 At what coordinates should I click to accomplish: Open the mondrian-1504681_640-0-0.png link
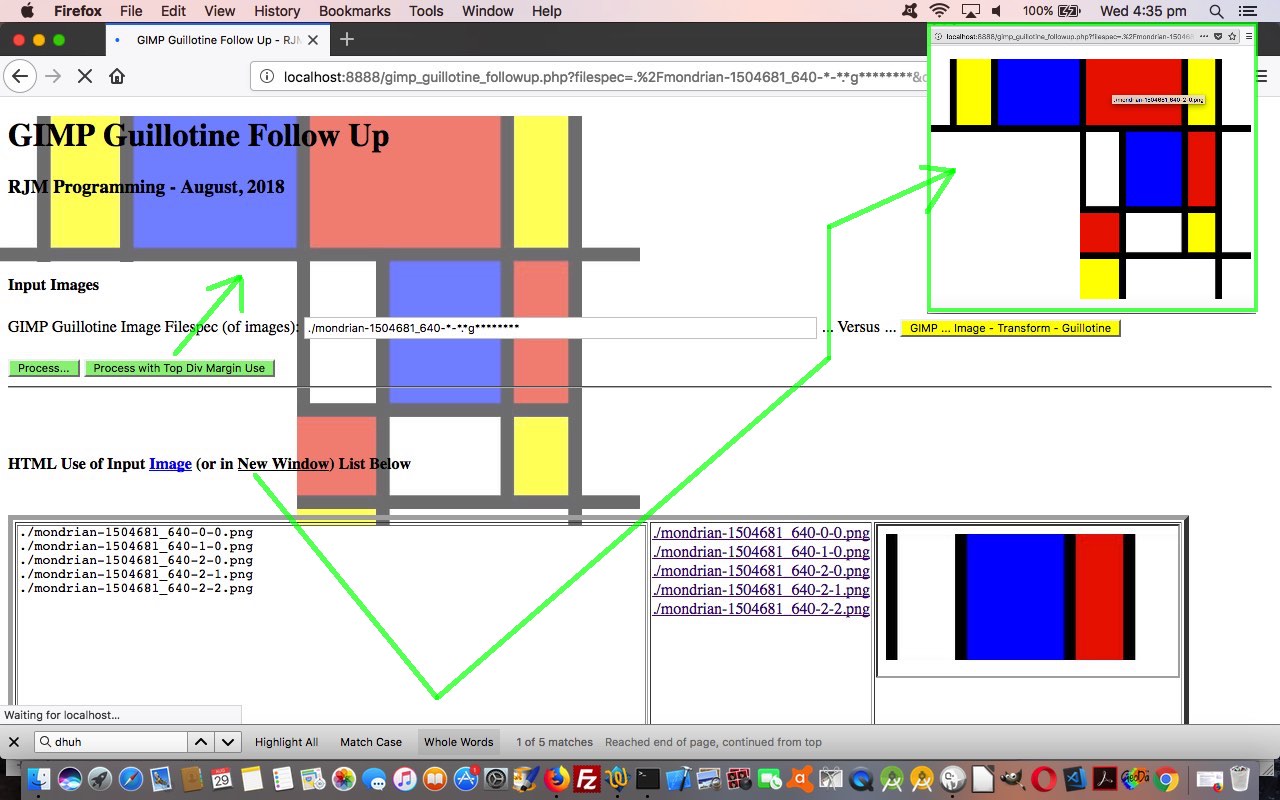(x=761, y=533)
